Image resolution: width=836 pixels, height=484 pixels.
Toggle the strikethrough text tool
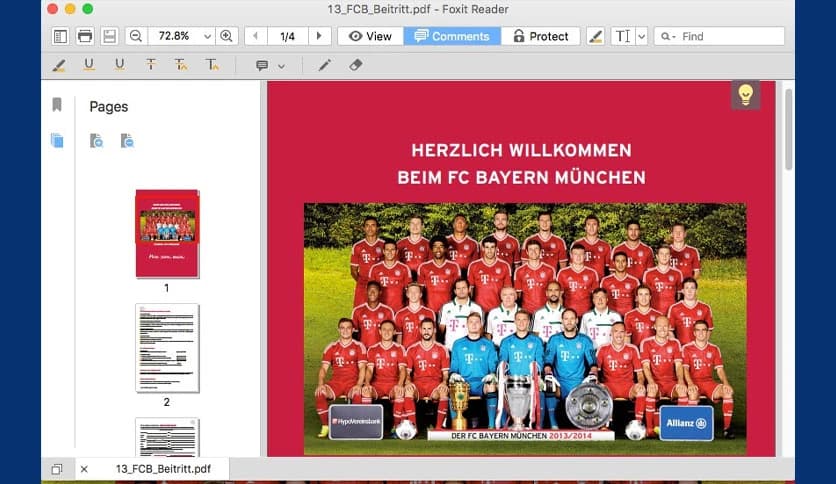point(151,65)
